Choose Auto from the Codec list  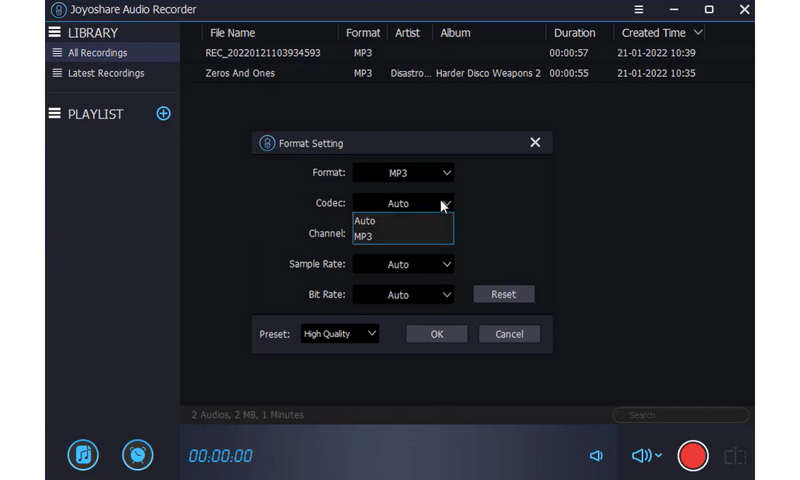point(403,221)
